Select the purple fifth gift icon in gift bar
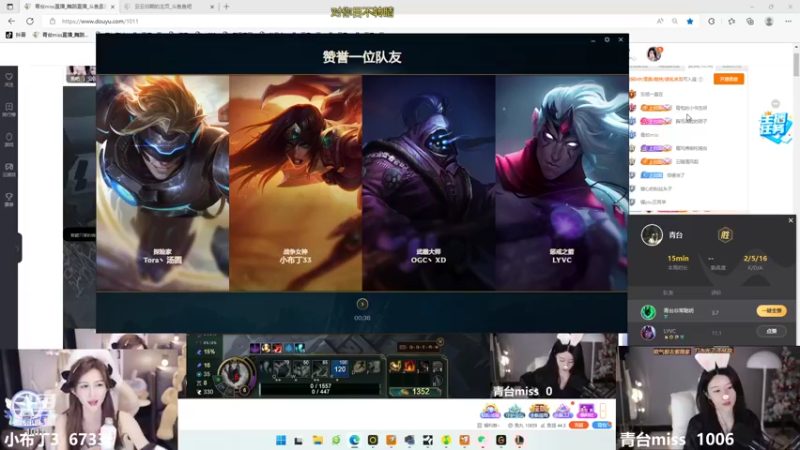The image size is (800, 450). click(x=586, y=410)
